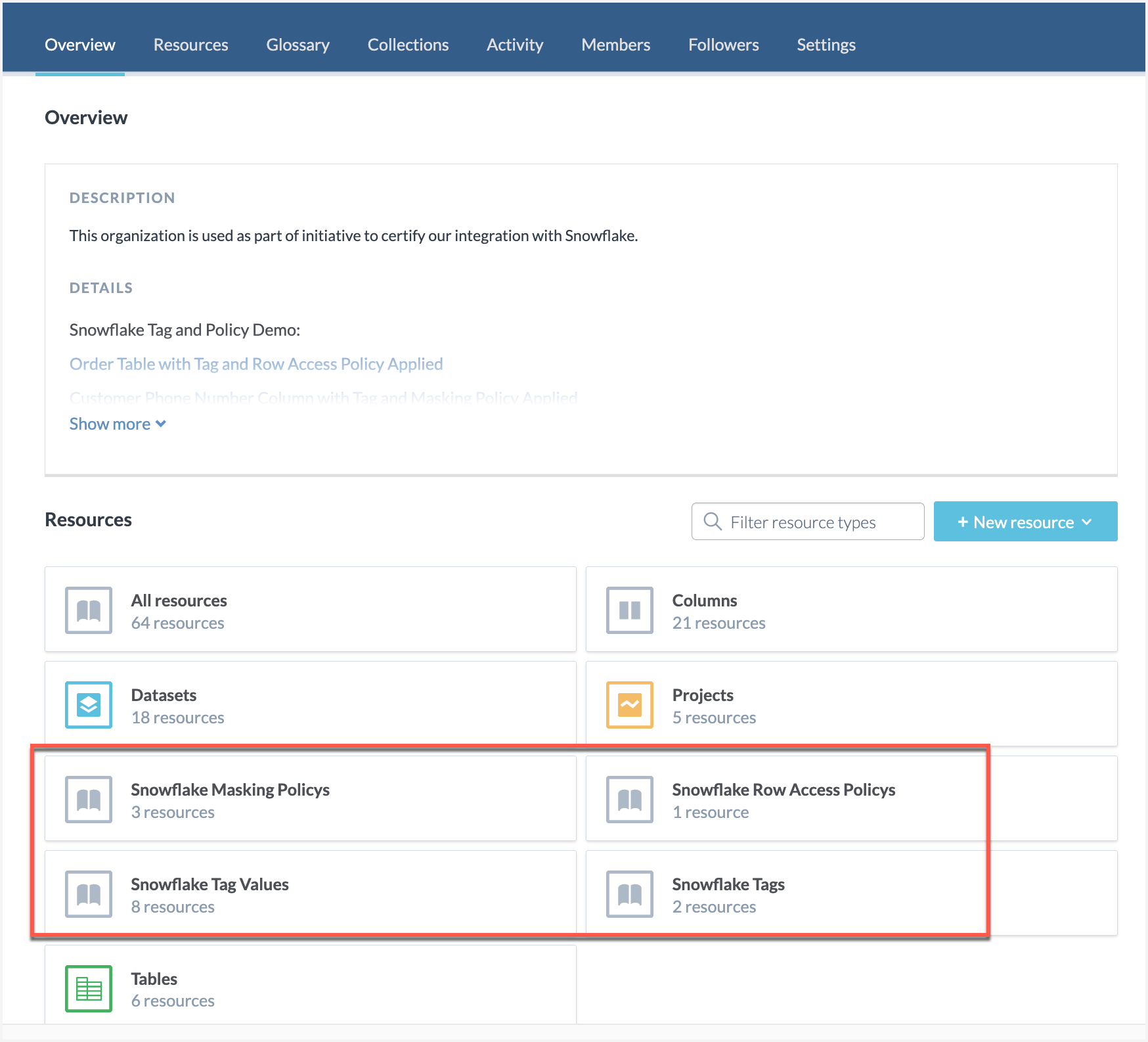Click the '21 resources' count text

click(x=719, y=623)
